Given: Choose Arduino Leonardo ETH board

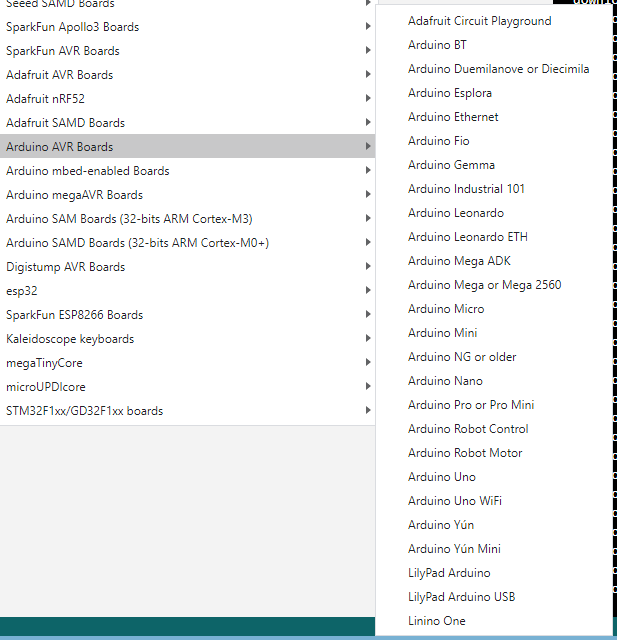Looking at the screenshot, I should [x=494, y=237].
